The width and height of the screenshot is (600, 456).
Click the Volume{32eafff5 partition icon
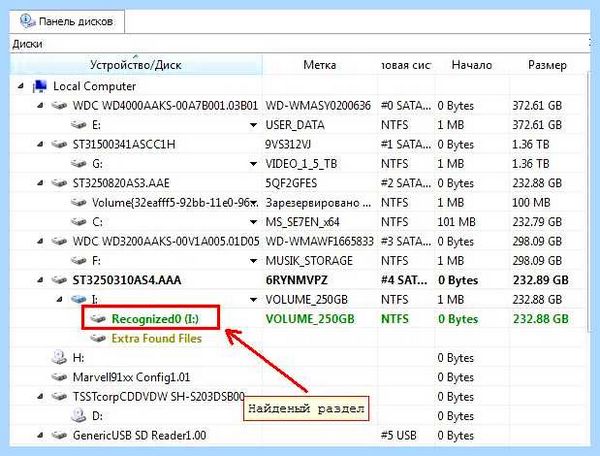coord(79,203)
